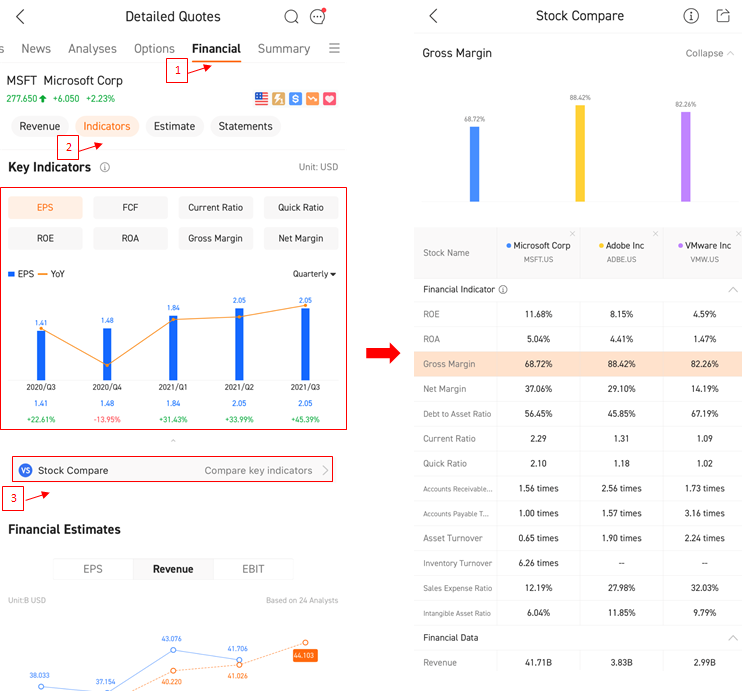
Task: Select the Financial tab
Action: [216, 49]
